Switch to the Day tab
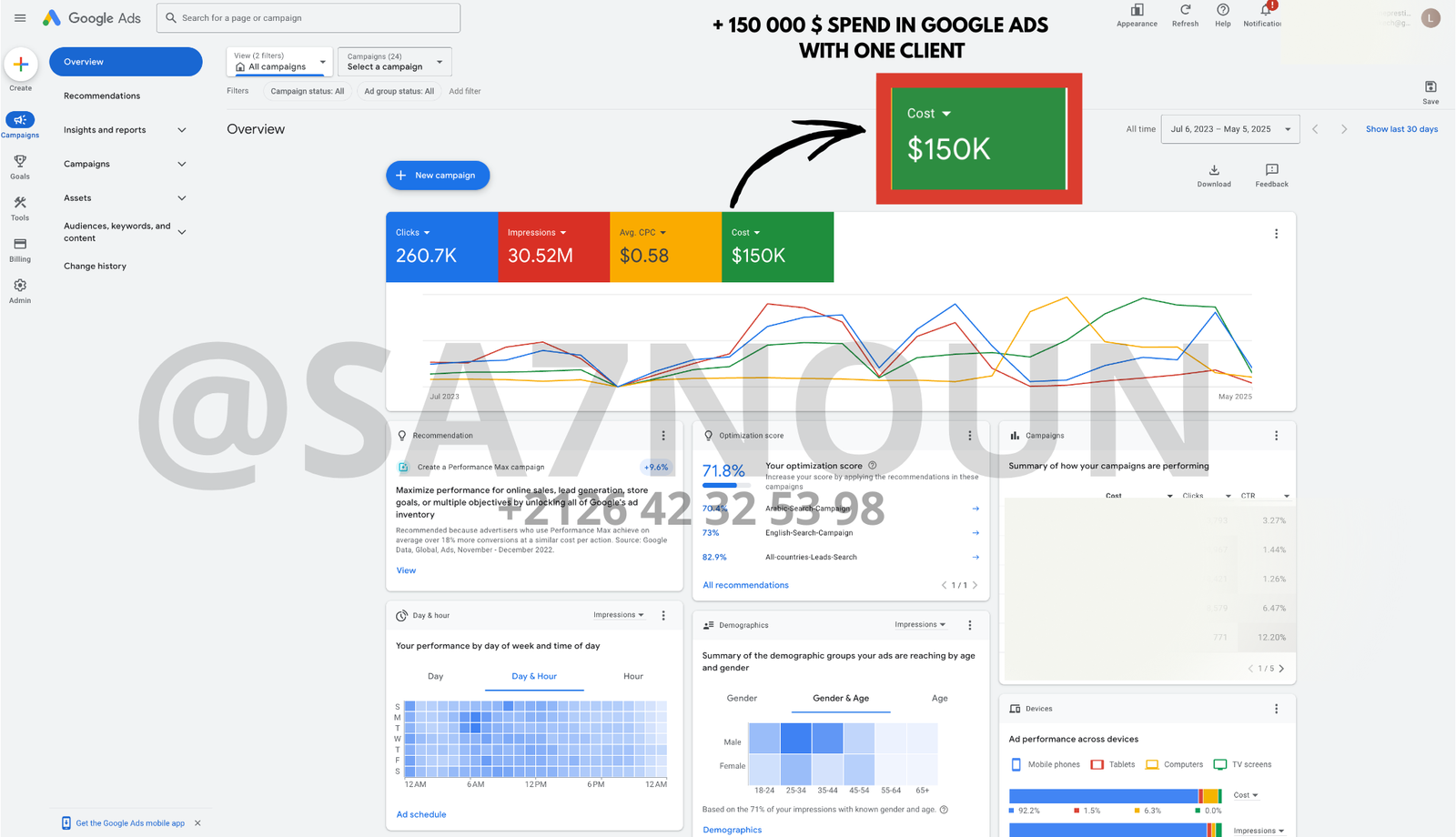1456x837 pixels. point(435,676)
